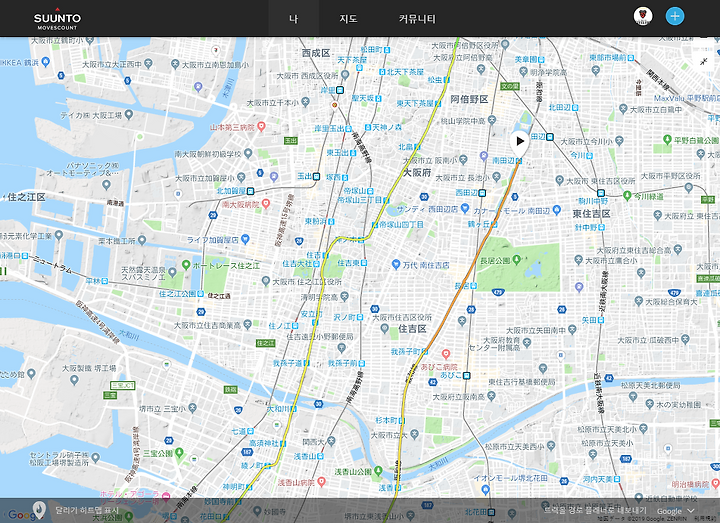Viewport: 720px width, 523px height.
Task: Select the 今川緑道 green pin
Action: point(627,196)
